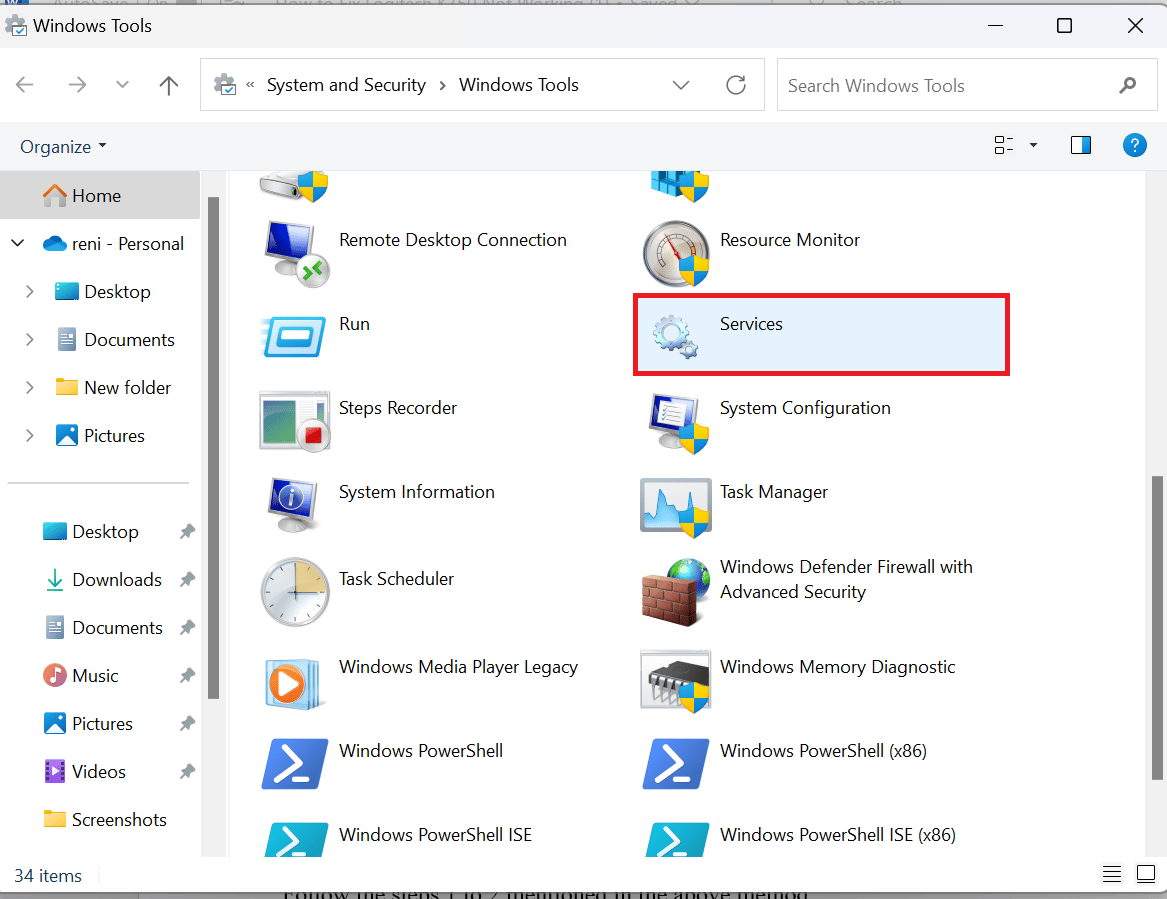This screenshot has height=899, width=1167.
Task: Expand the Pictures folder under OneDrive
Action: tap(30, 435)
